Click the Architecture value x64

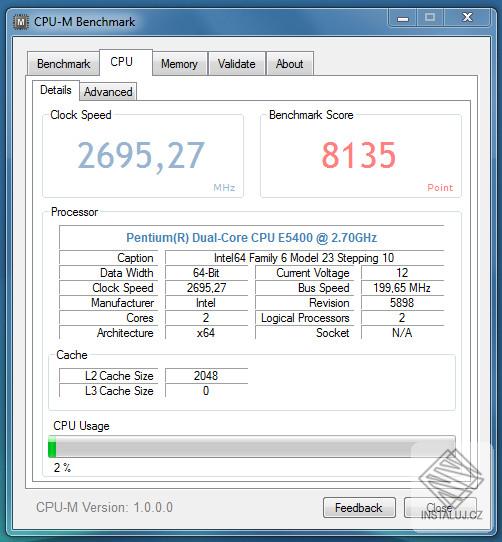(x=206, y=333)
